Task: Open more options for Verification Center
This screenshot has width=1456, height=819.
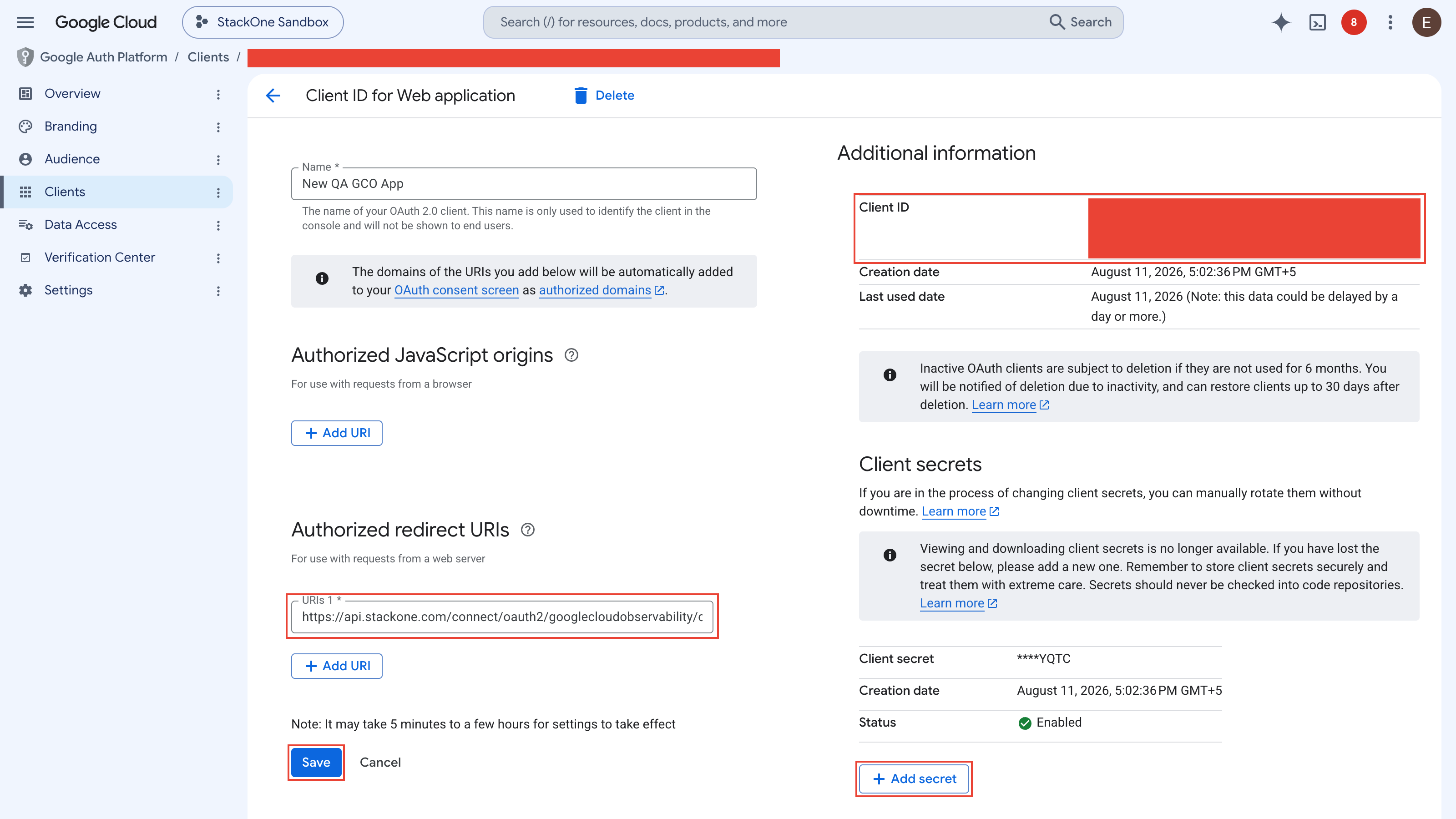Action: (x=218, y=258)
